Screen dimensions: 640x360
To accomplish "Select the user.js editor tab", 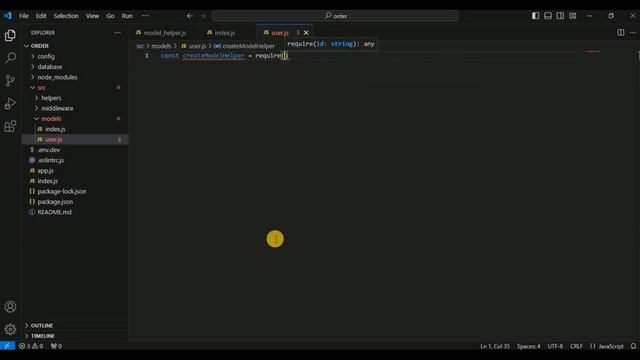I will (x=280, y=33).
